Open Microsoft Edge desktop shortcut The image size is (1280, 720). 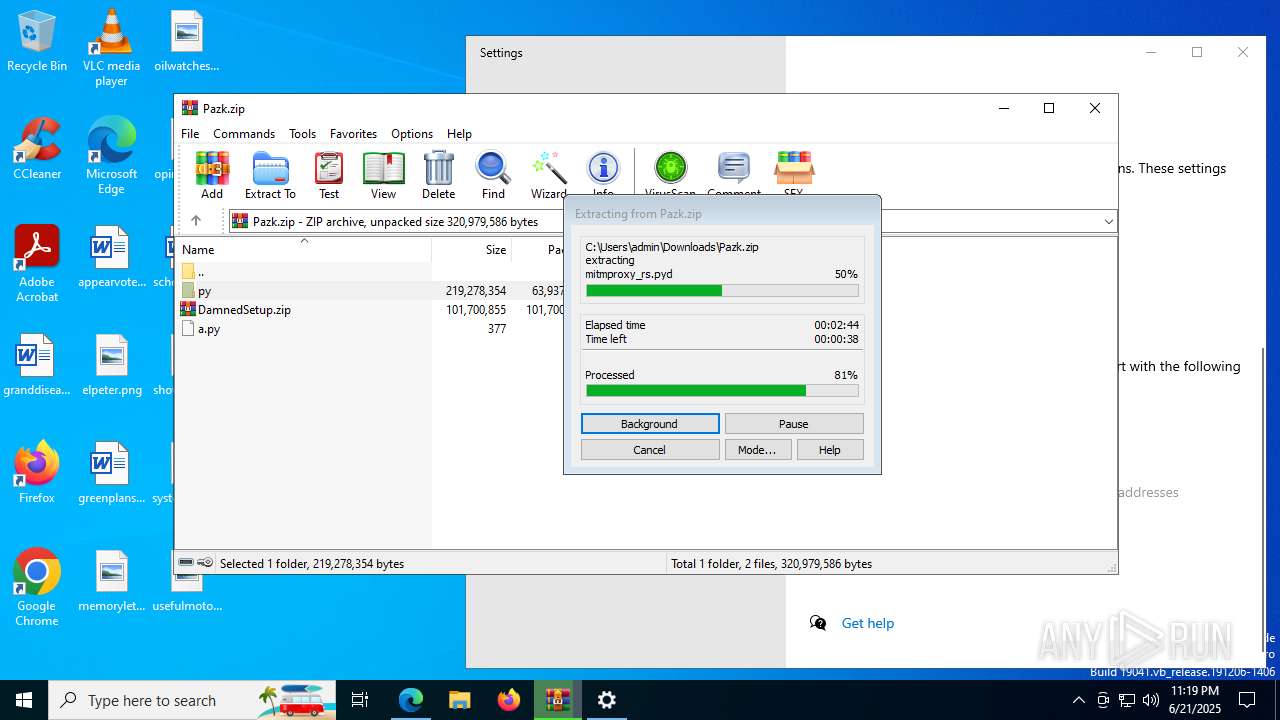111,155
